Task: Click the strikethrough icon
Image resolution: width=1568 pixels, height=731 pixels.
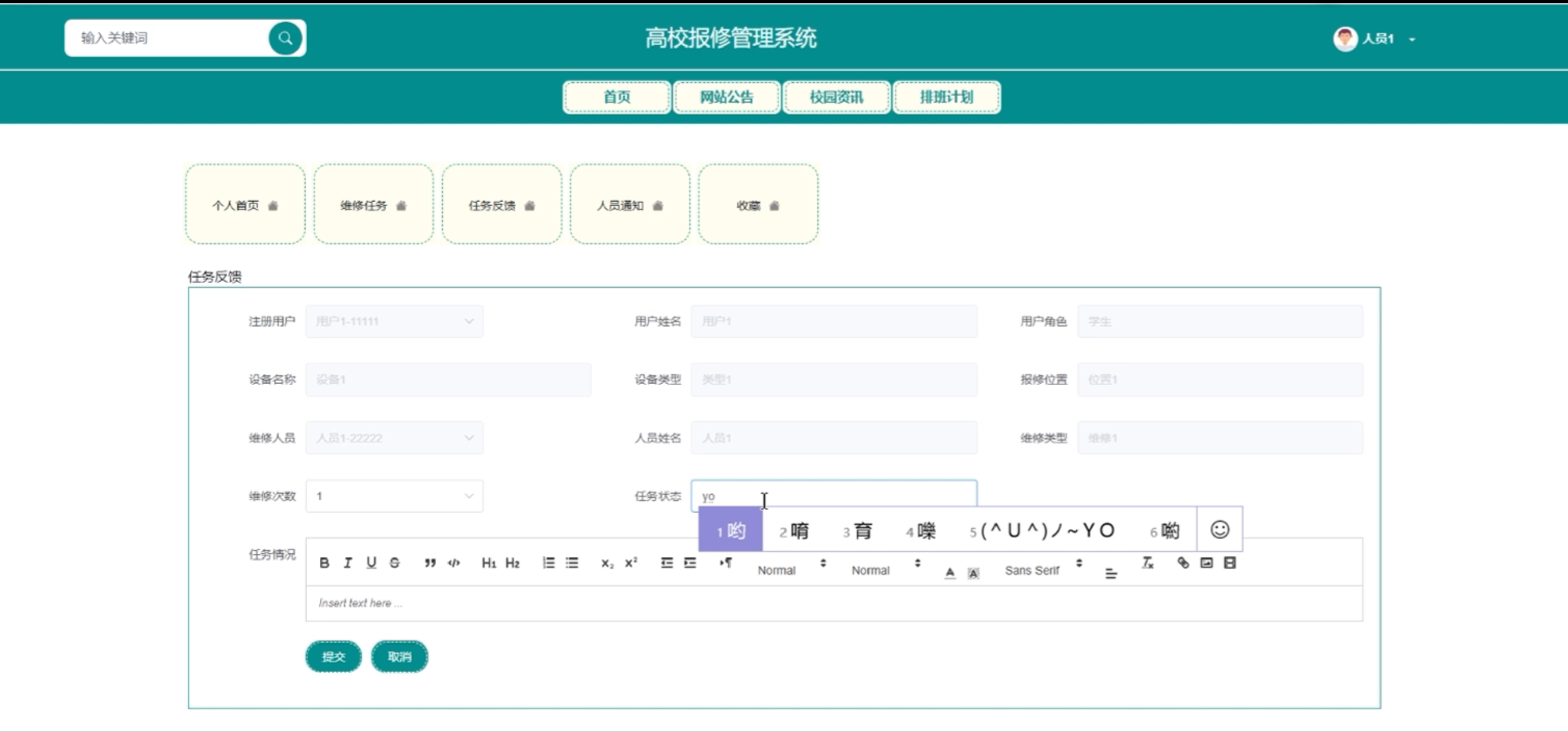Action: coord(395,563)
